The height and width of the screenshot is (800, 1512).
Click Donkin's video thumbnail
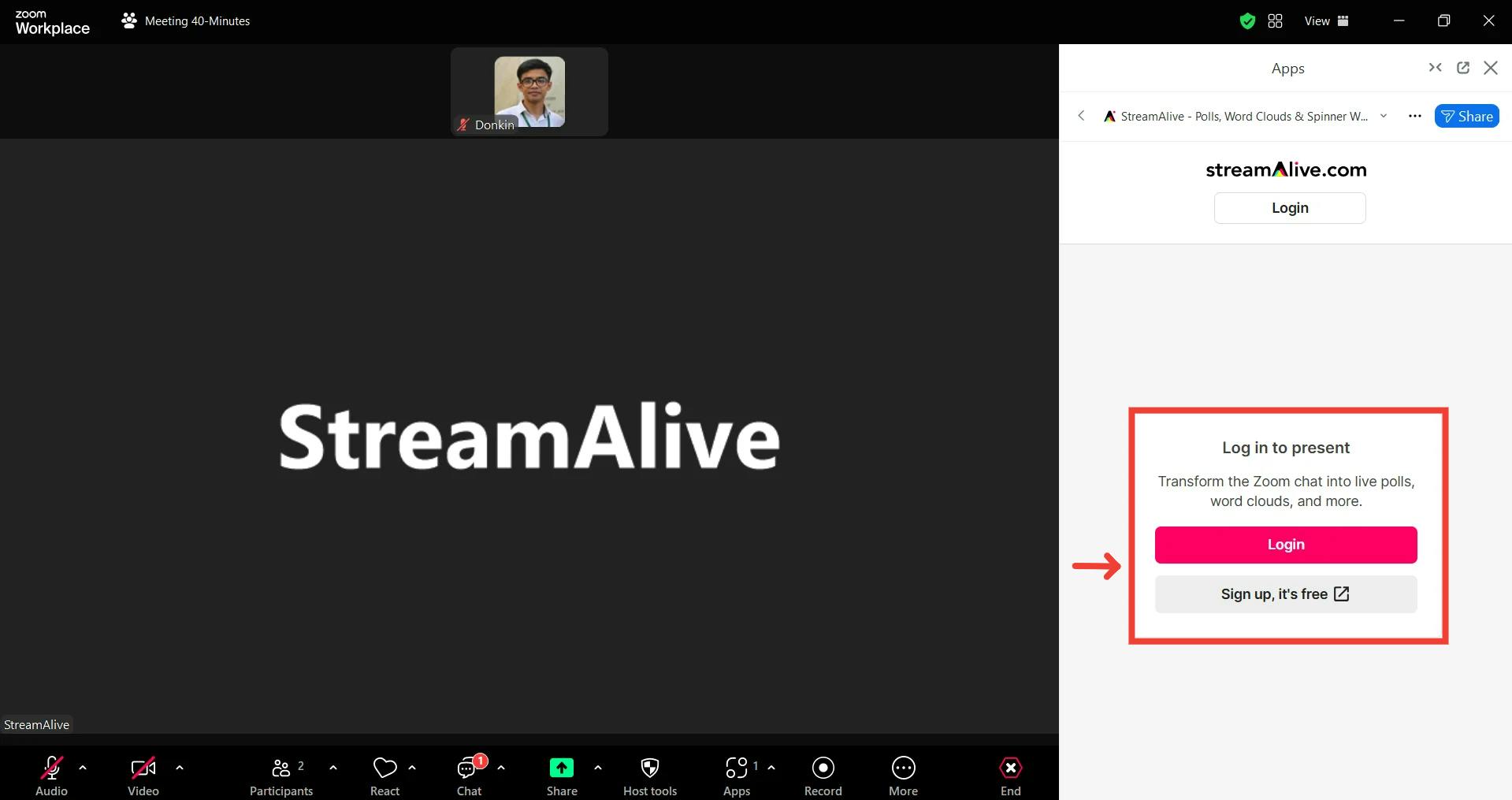529,91
